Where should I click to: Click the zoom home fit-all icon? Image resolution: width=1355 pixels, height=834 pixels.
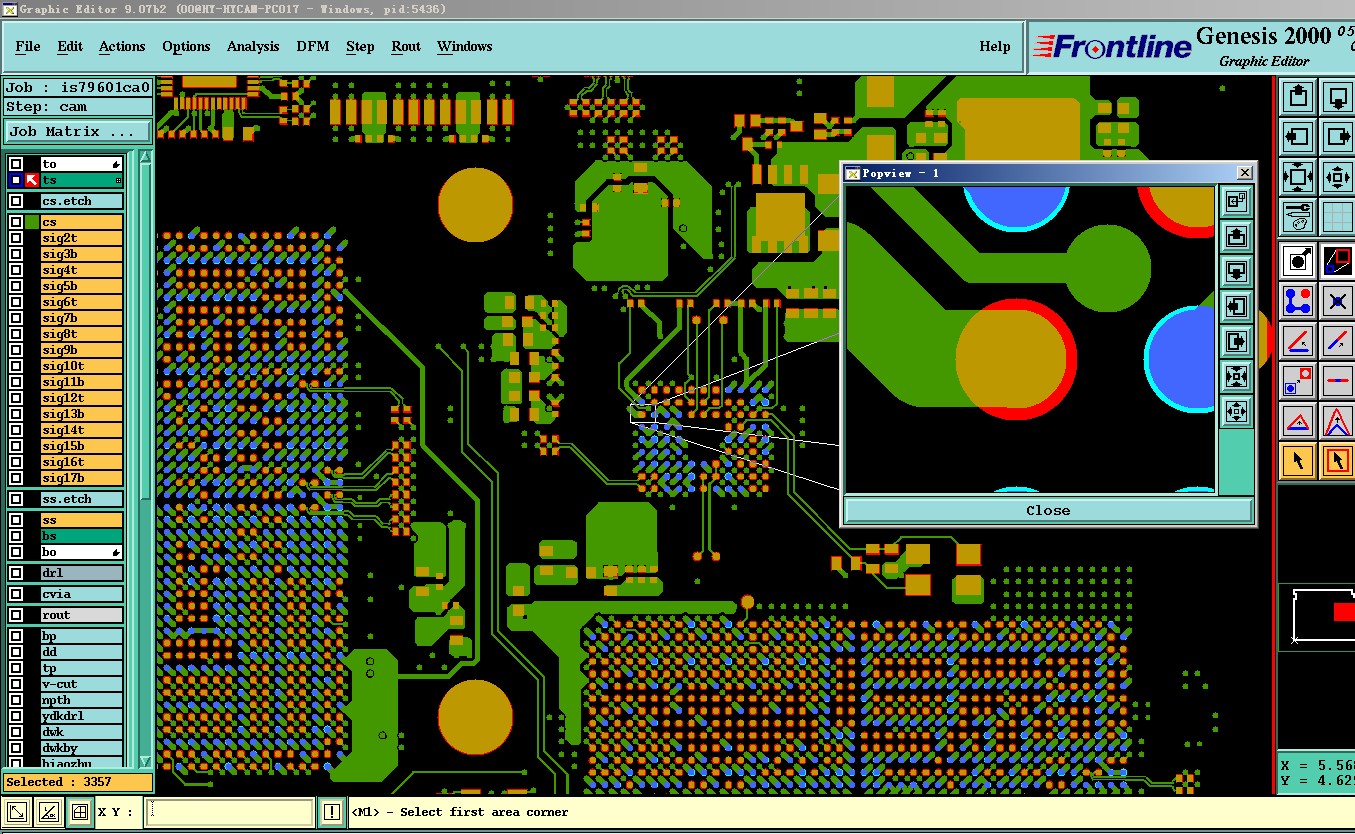click(1299, 178)
